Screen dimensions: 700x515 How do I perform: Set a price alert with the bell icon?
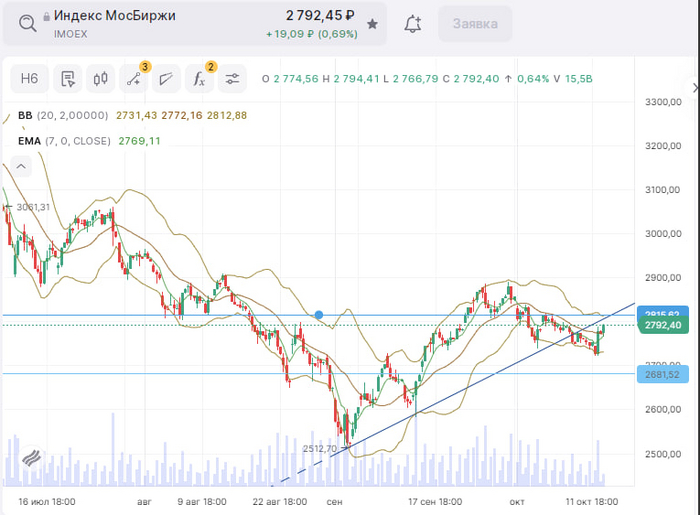(412, 24)
